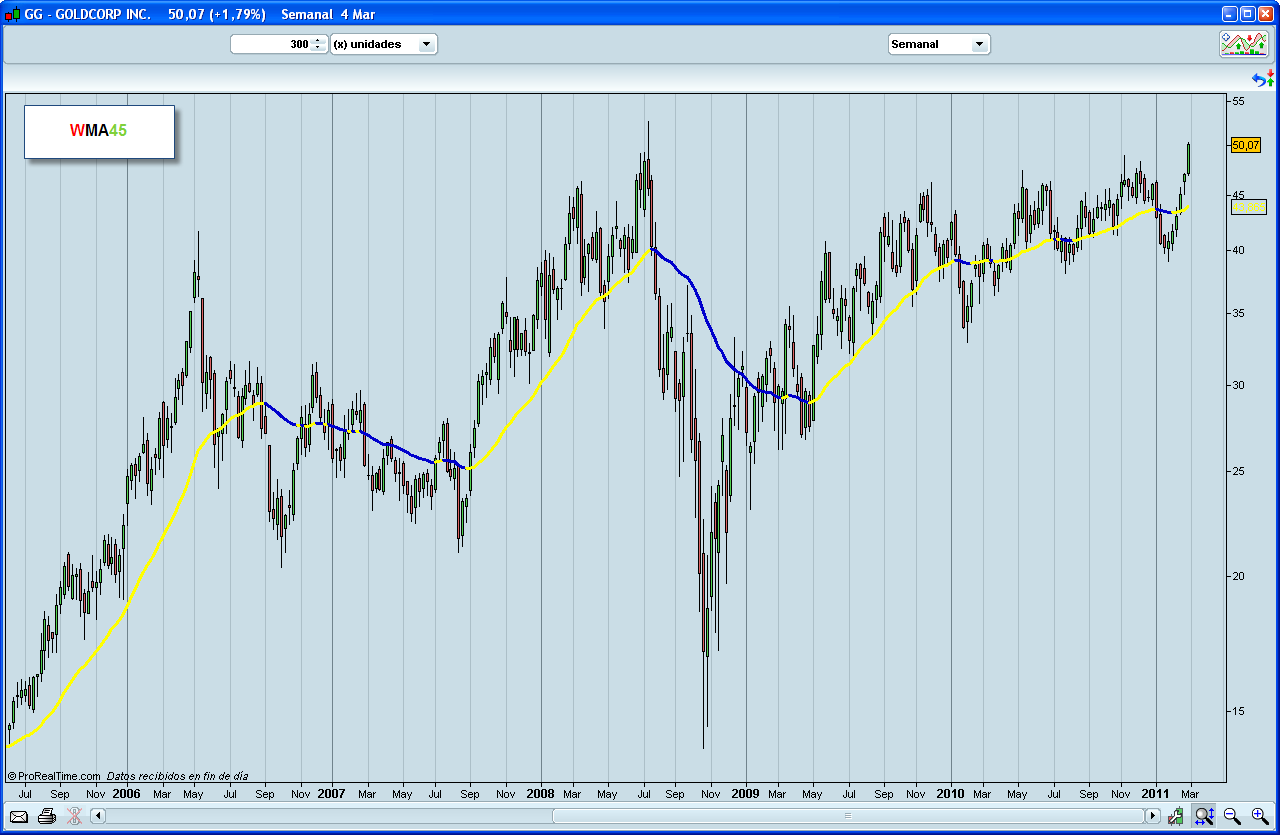Zoom in on the chart
This screenshot has width=1280, height=835.
pyautogui.click(x=1260, y=817)
